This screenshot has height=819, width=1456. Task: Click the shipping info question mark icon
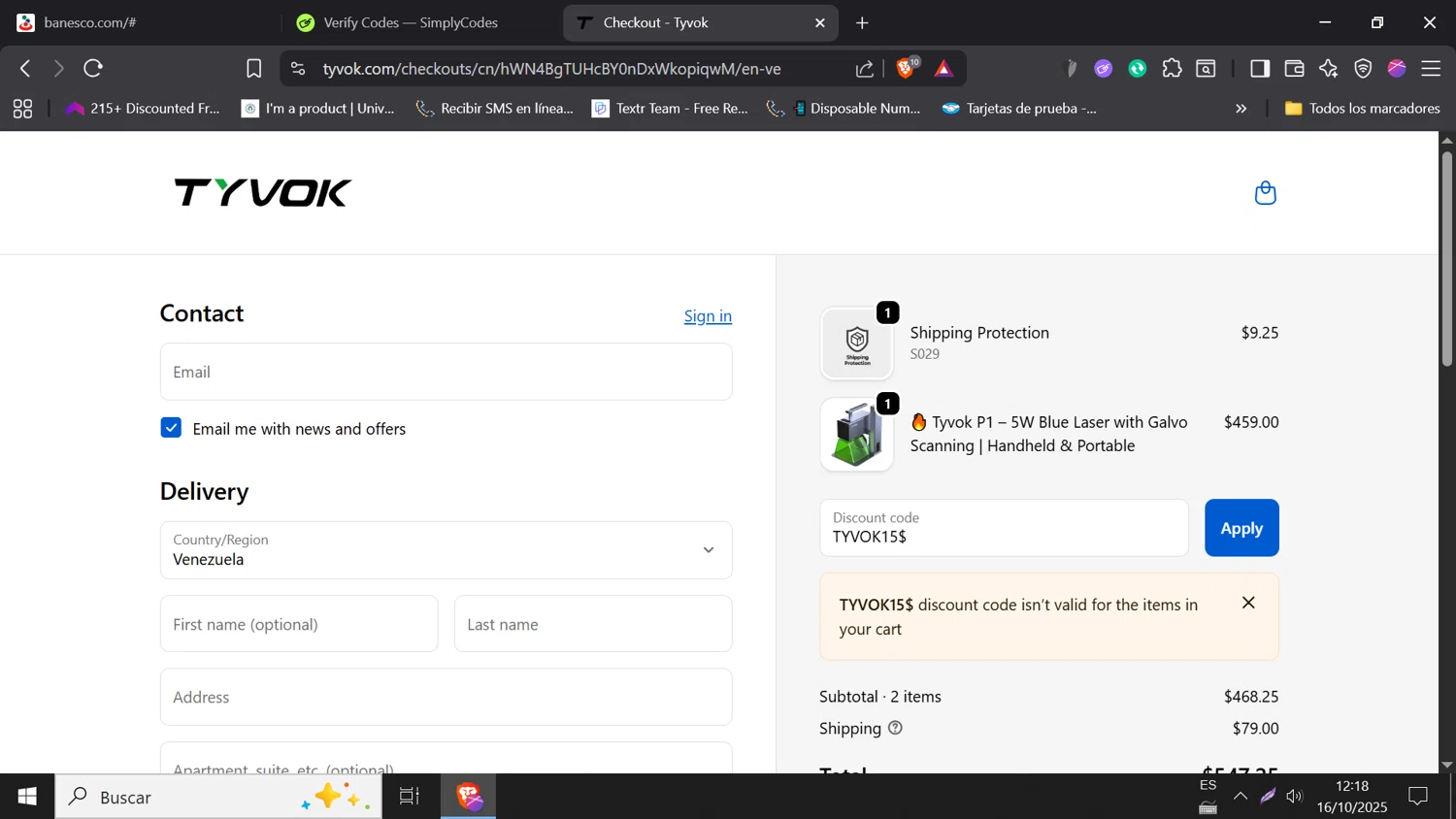895,728
